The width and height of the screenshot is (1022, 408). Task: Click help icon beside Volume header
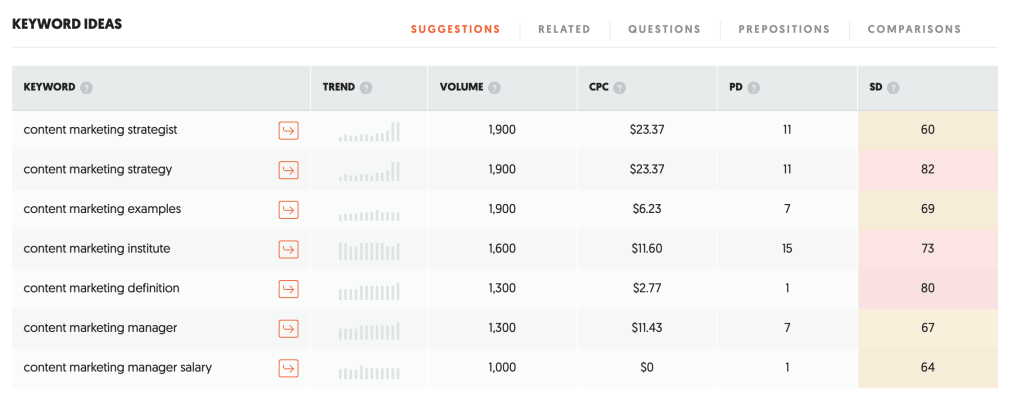click(495, 88)
